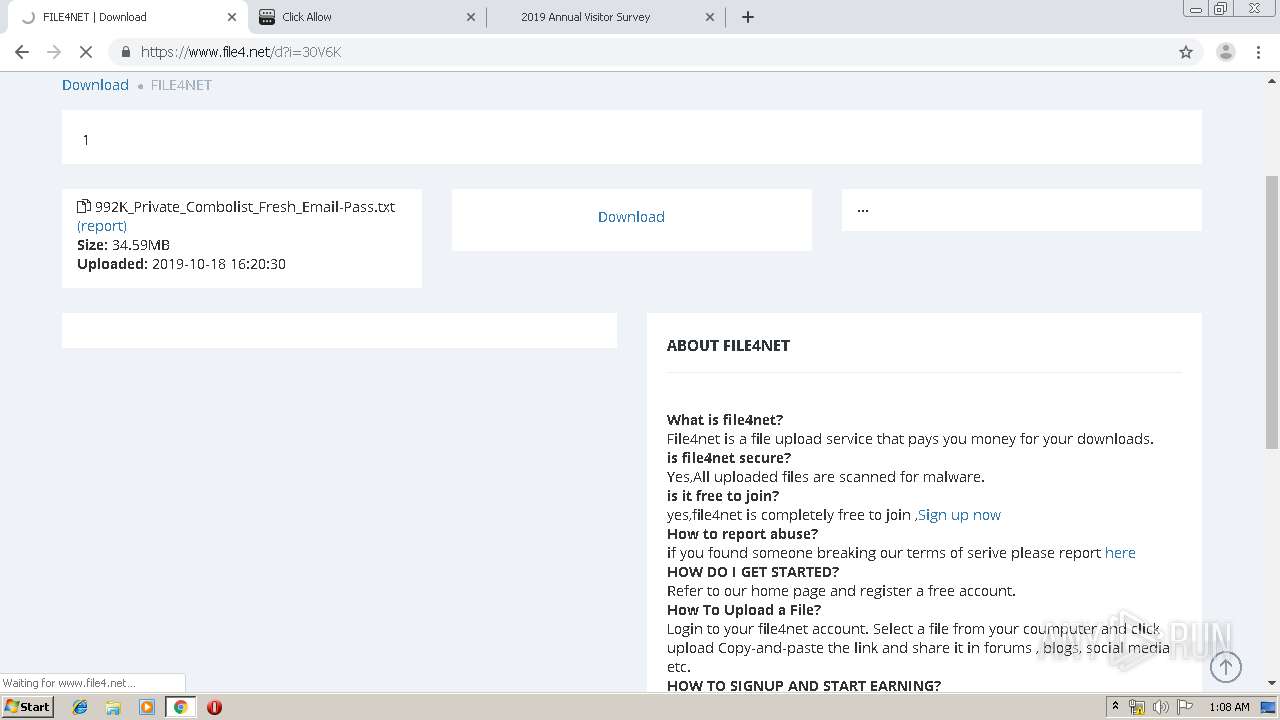Open Windows Explorer from the taskbar
The width and height of the screenshot is (1280, 720).
pyautogui.click(x=113, y=707)
